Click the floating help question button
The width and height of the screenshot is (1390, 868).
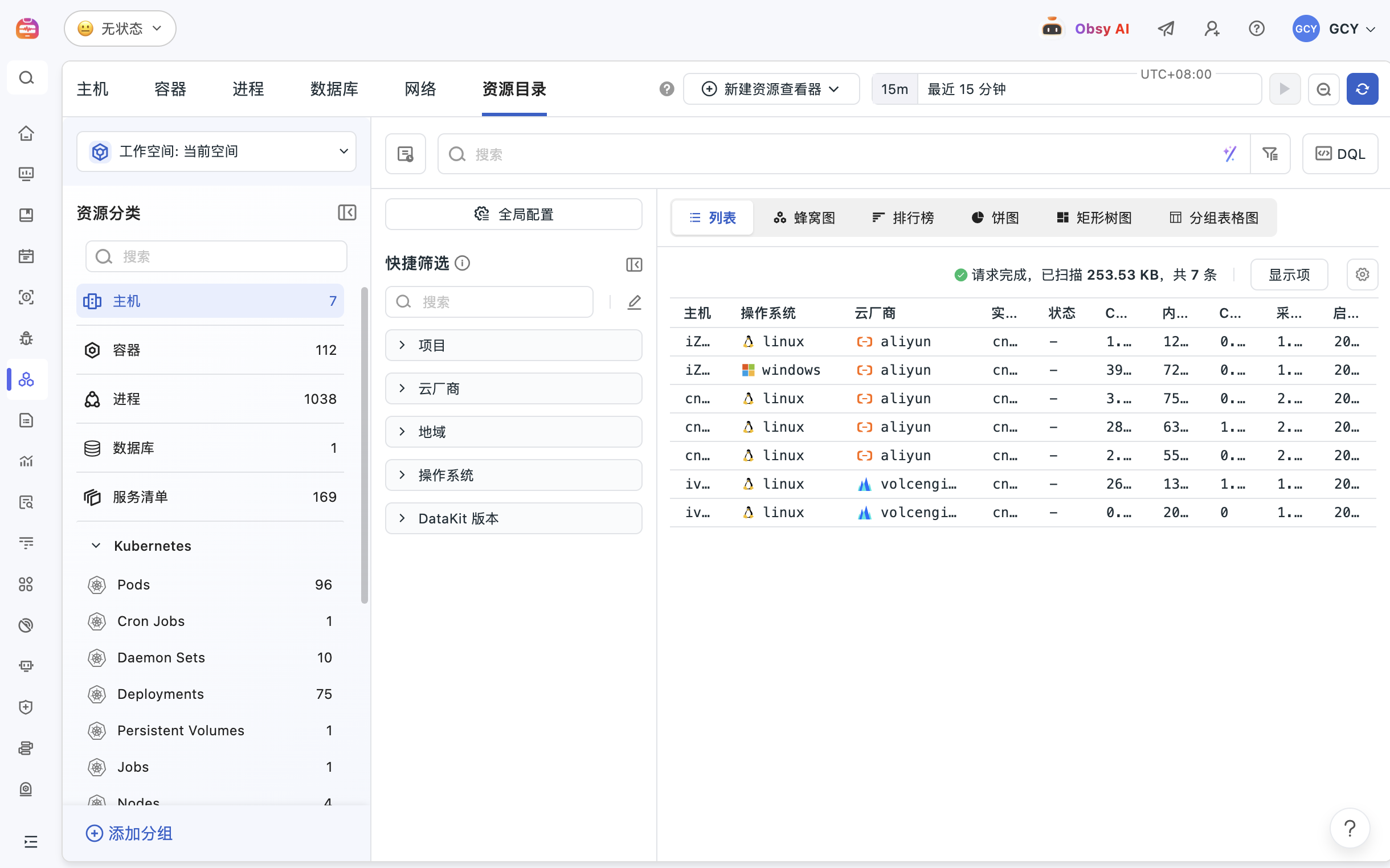[x=1349, y=828]
